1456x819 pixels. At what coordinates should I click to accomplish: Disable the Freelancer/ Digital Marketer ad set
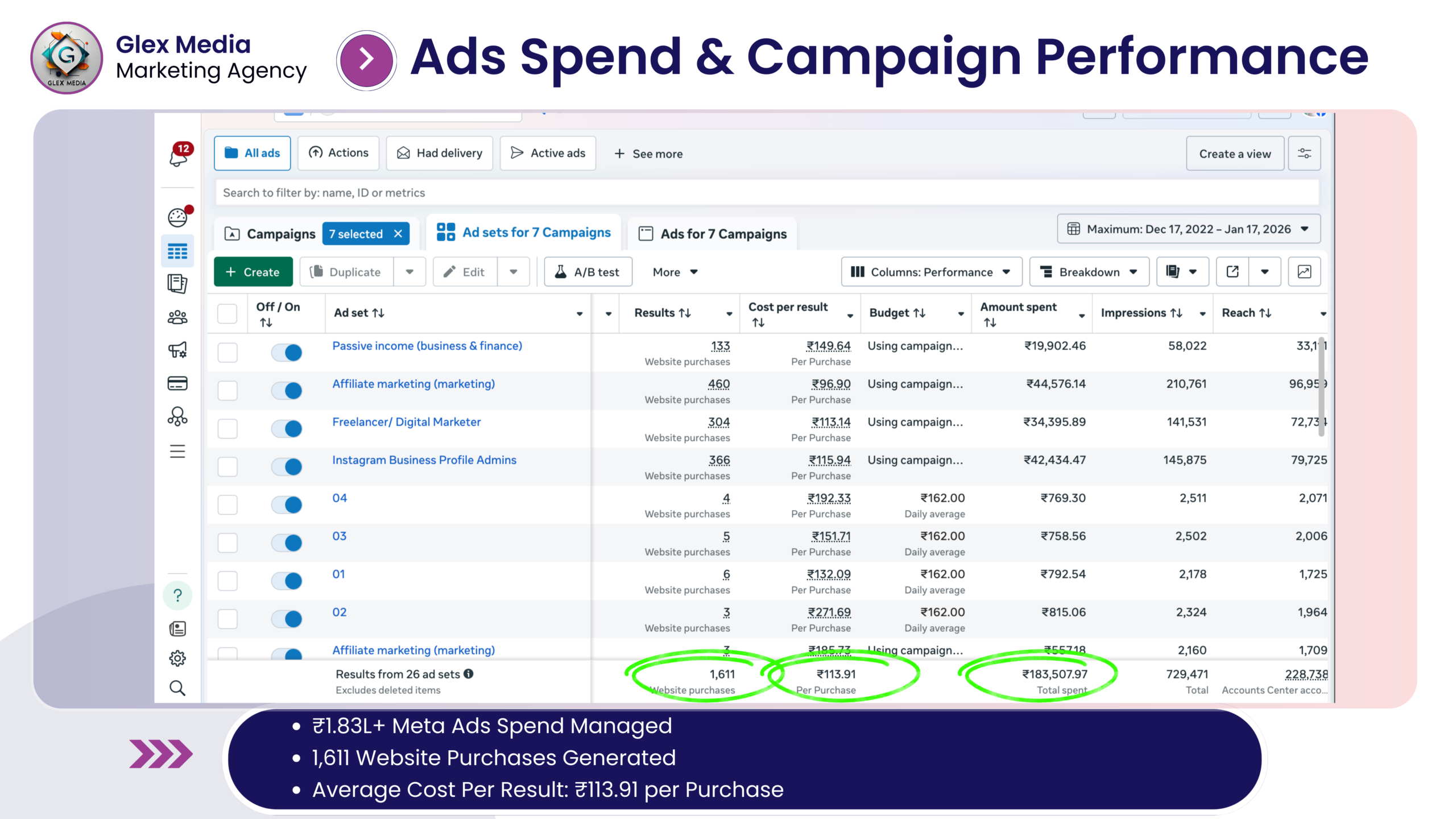point(287,429)
